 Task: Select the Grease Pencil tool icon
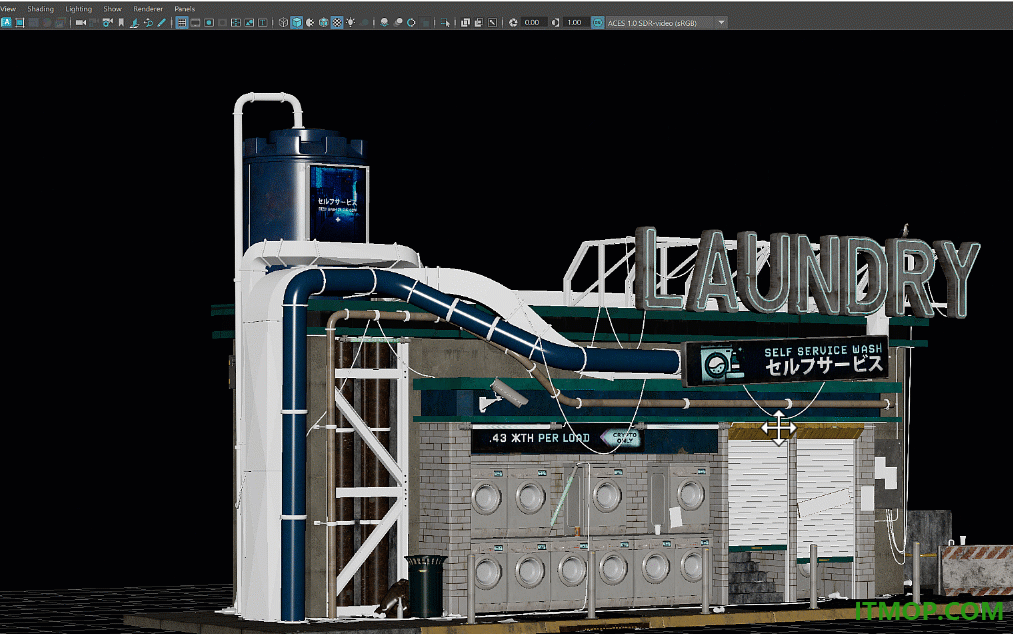tap(162, 23)
